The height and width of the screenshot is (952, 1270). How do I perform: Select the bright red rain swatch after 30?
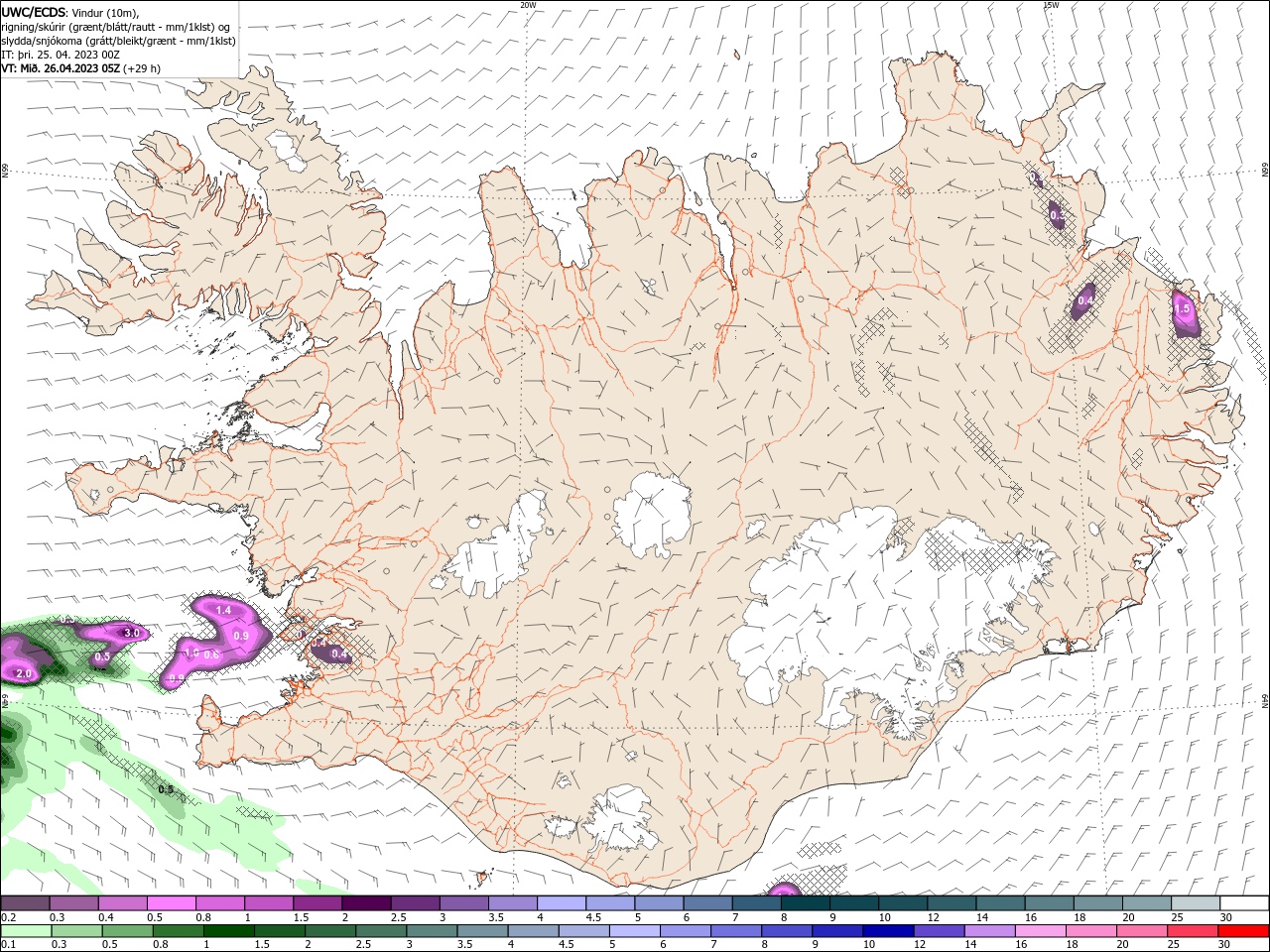pos(1242,931)
